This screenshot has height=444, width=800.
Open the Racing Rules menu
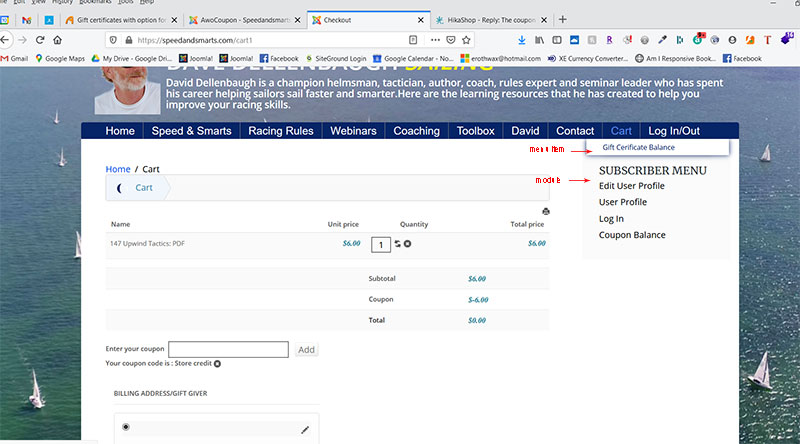tap(281, 131)
